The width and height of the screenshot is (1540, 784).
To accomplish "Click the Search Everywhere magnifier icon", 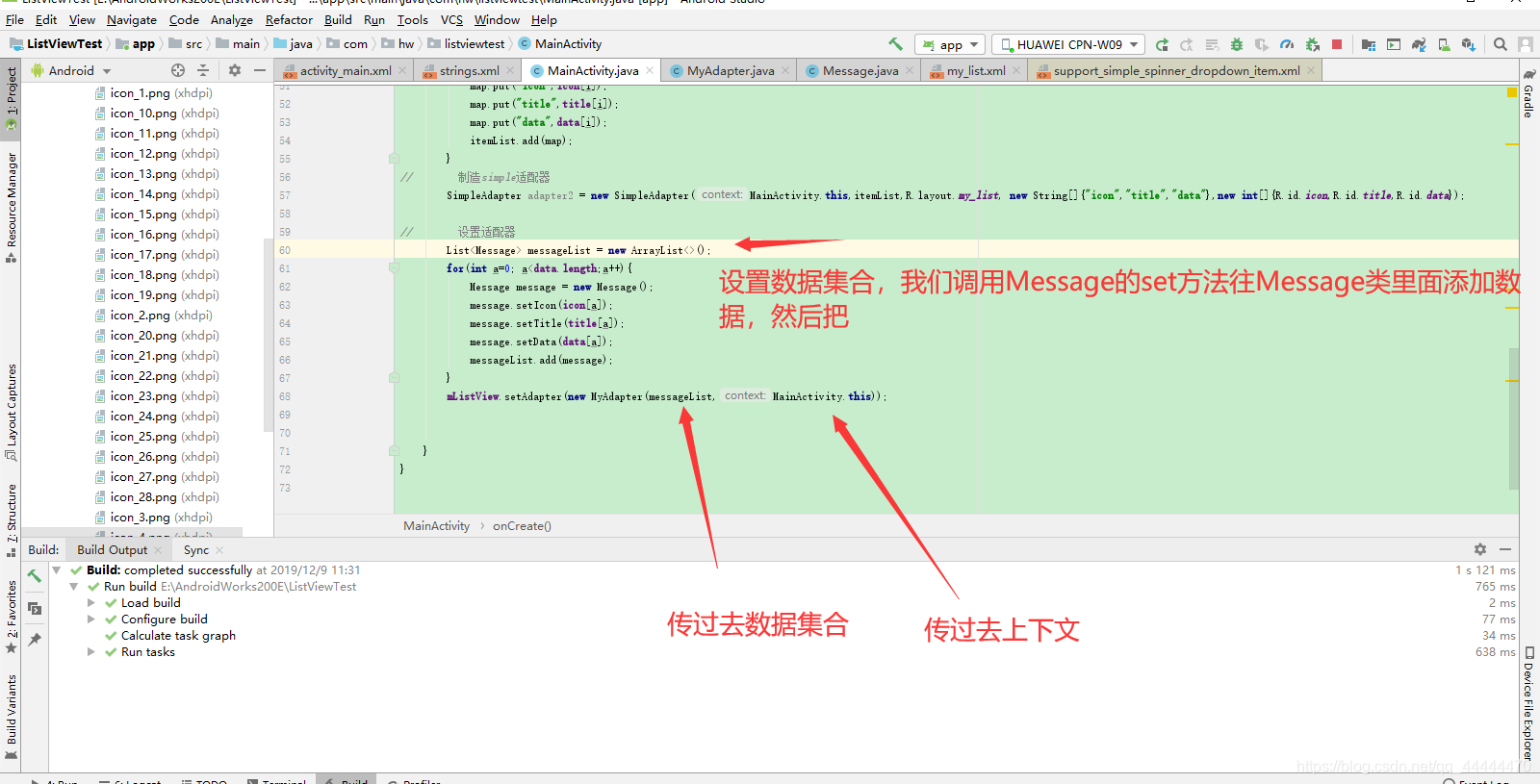I will (x=1501, y=44).
